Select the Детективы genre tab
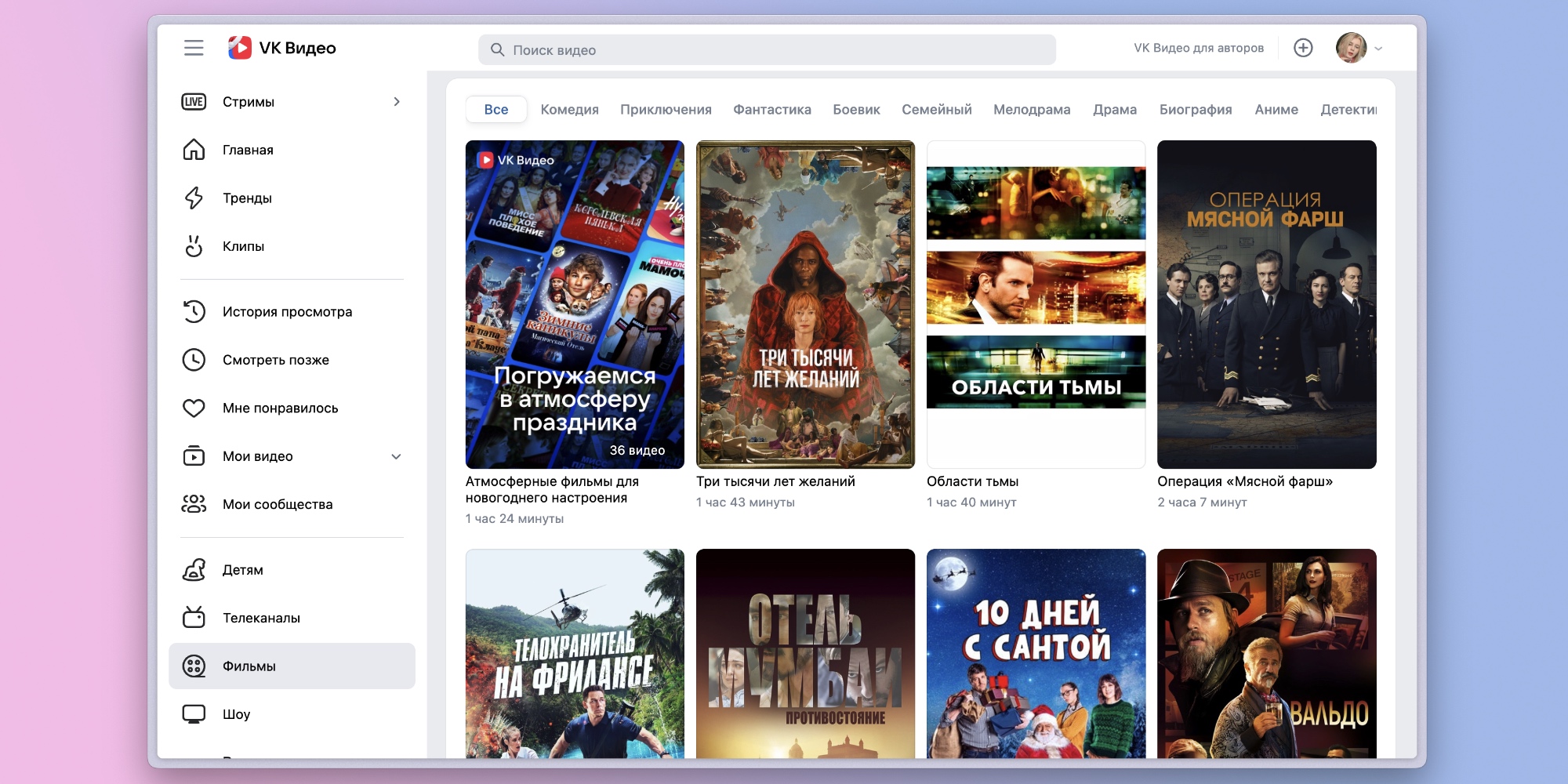This screenshot has height=784, width=1568. pos(1348,110)
